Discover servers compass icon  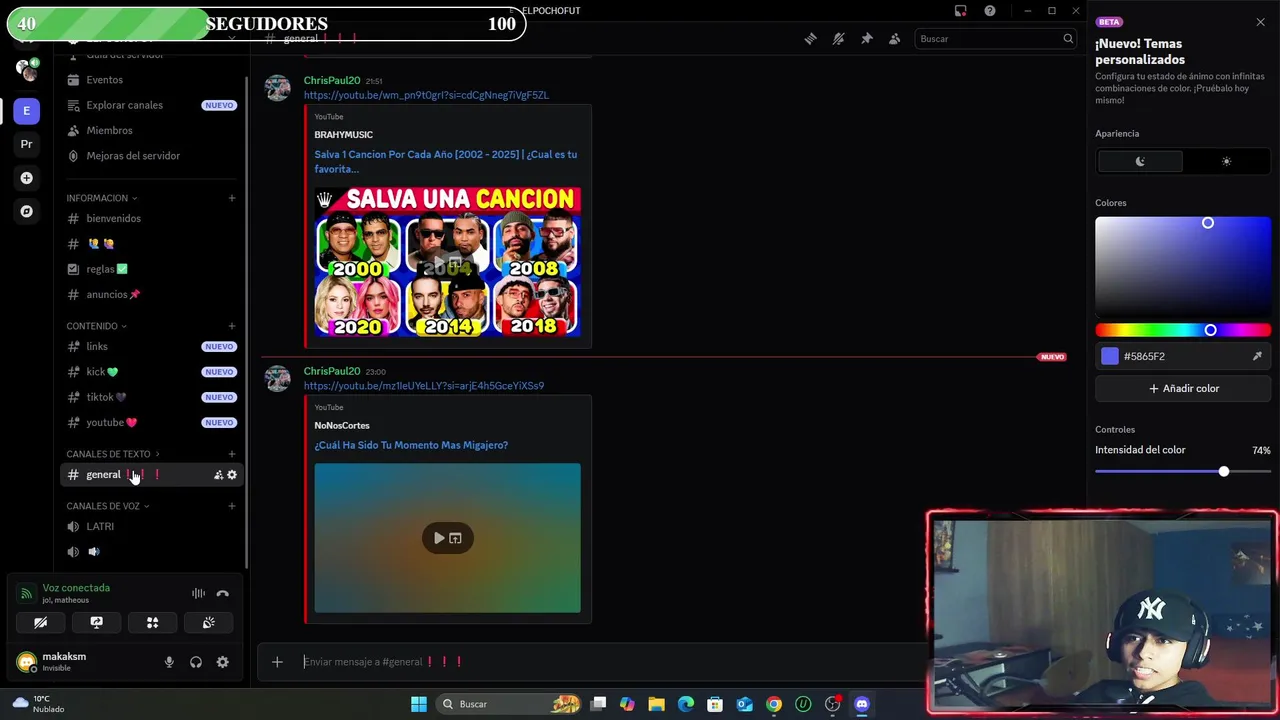(x=27, y=212)
